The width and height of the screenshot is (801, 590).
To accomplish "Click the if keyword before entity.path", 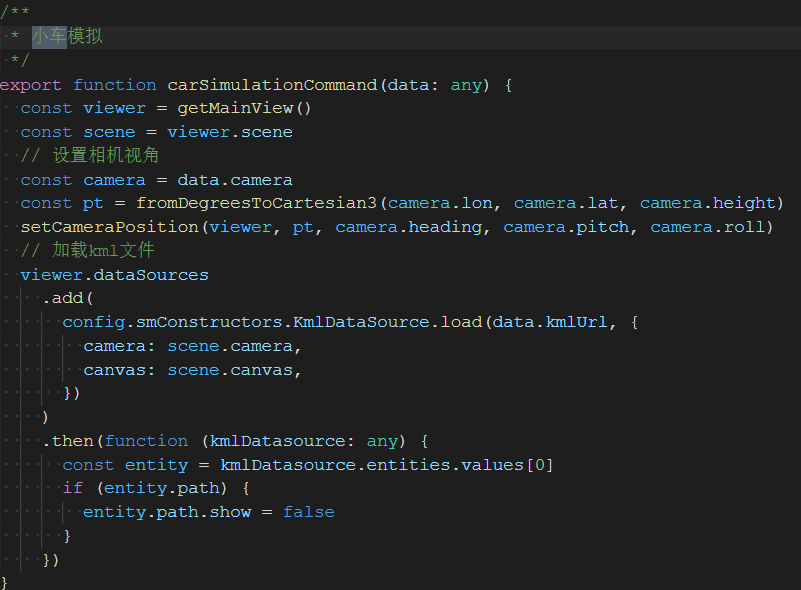I will coord(72,488).
